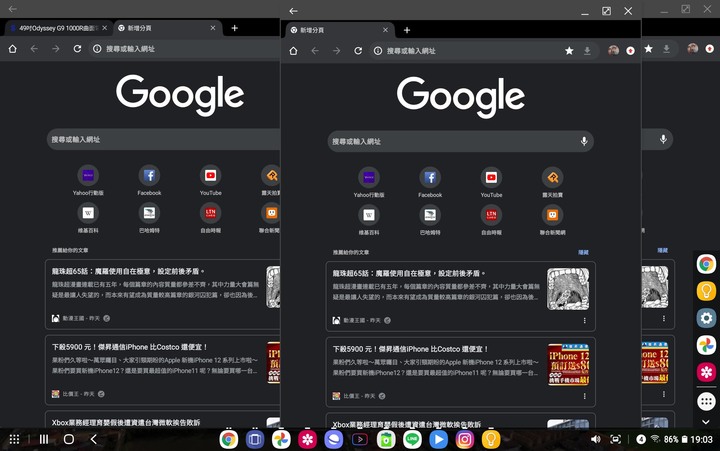
Task: Open apps grid at taskbar left end
Action: 14,439
